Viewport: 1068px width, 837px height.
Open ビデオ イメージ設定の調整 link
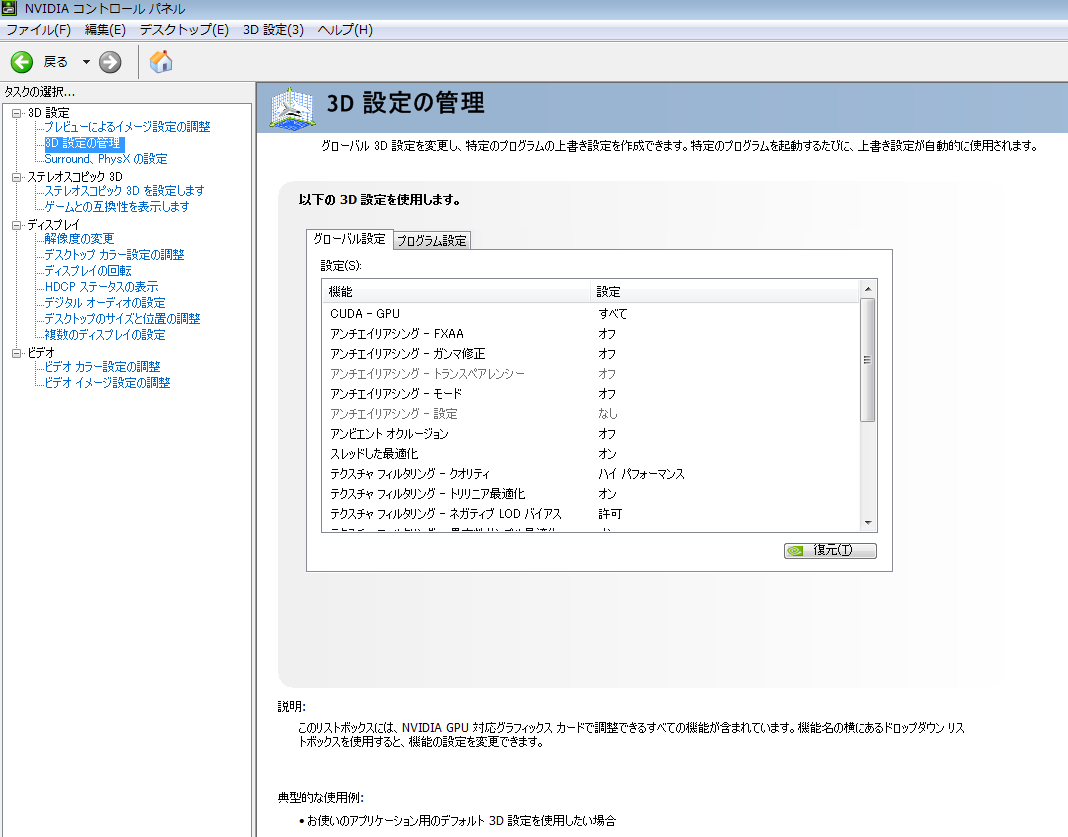(x=108, y=383)
